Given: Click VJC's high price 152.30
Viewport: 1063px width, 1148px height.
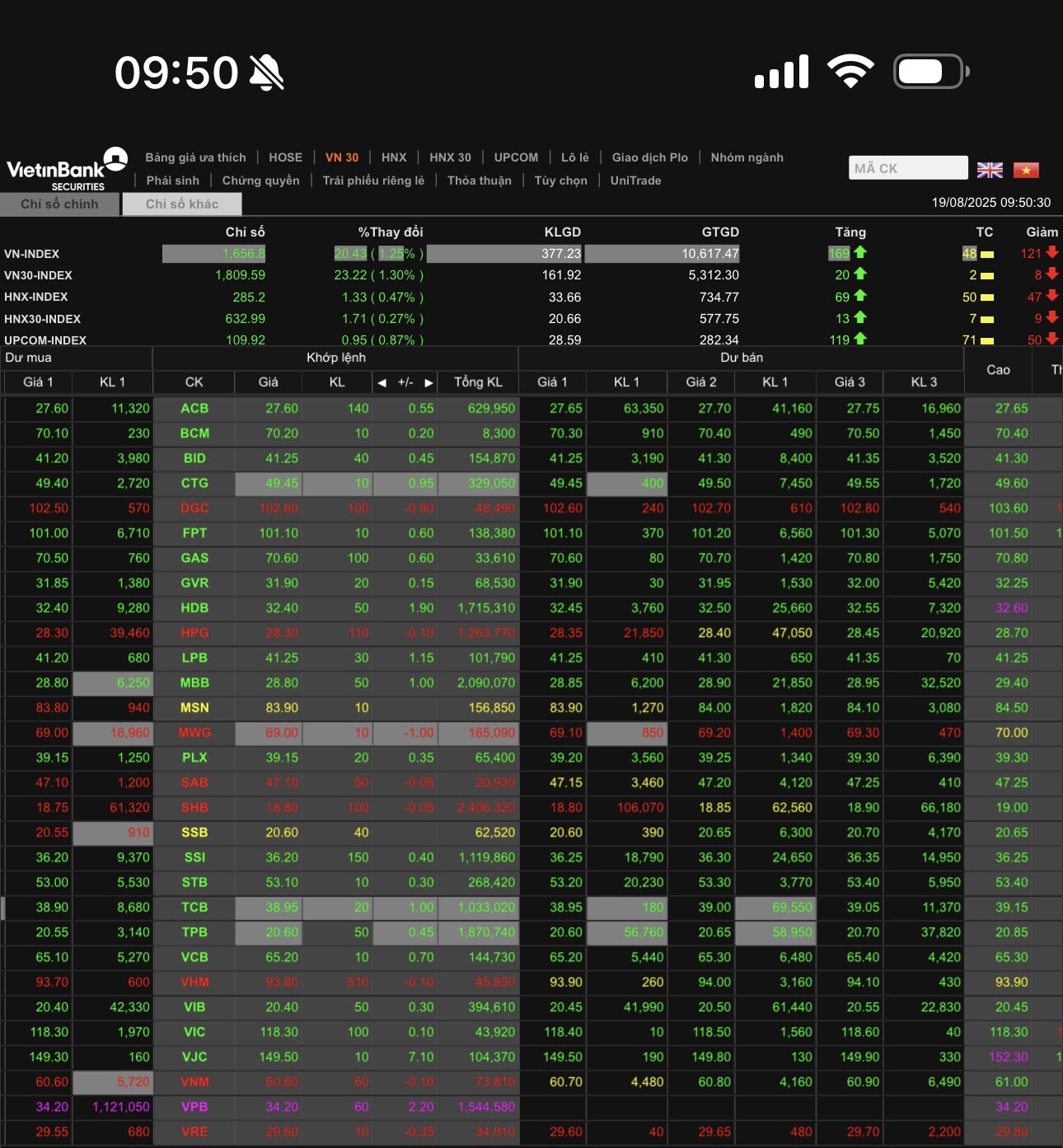Looking at the screenshot, I should 1009,1057.
